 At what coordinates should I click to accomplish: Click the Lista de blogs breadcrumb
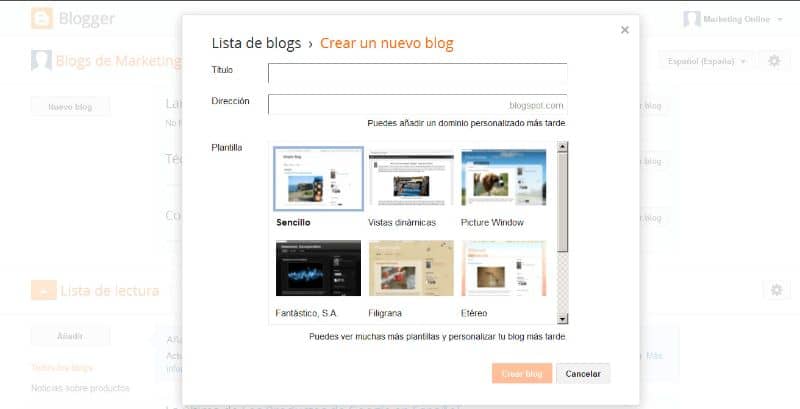coord(256,43)
